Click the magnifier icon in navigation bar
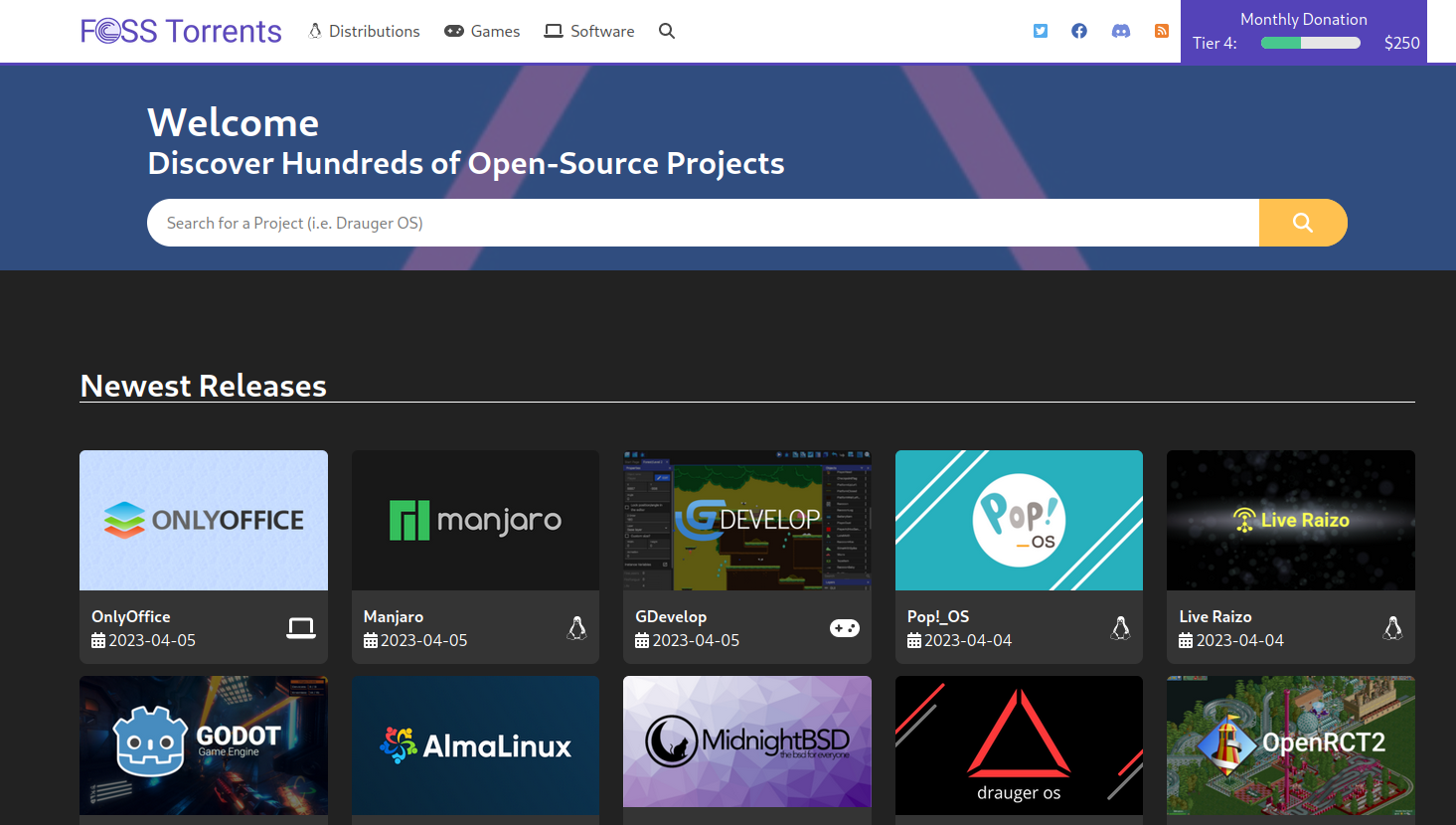This screenshot has height=825, width=1456. pyautogui.click(x=667, y=31)
